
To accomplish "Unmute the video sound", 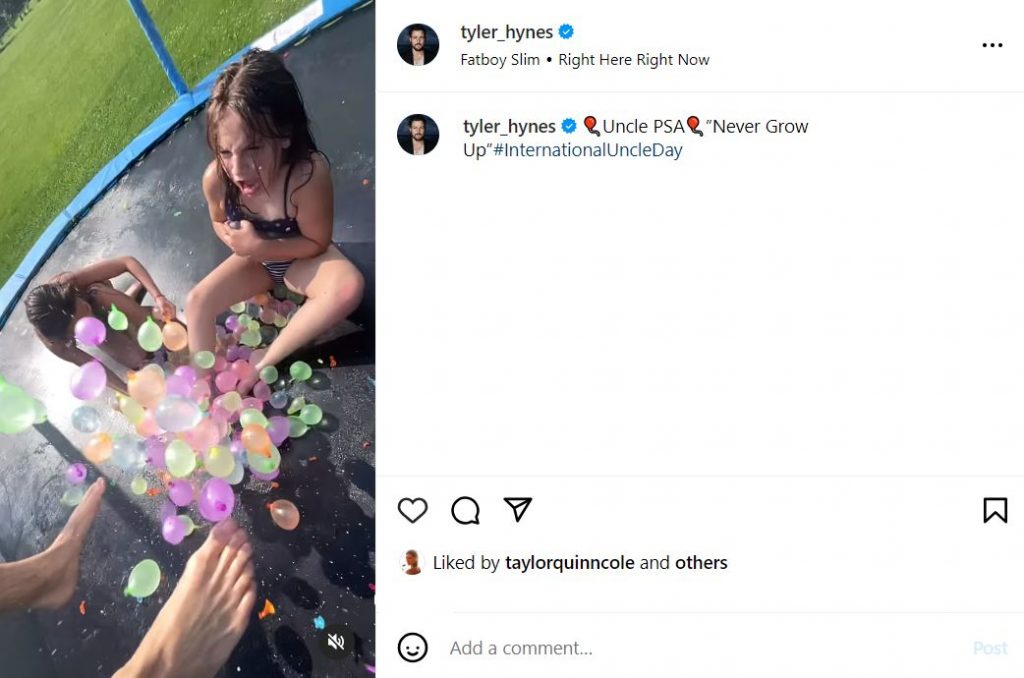I will (337, 642).
